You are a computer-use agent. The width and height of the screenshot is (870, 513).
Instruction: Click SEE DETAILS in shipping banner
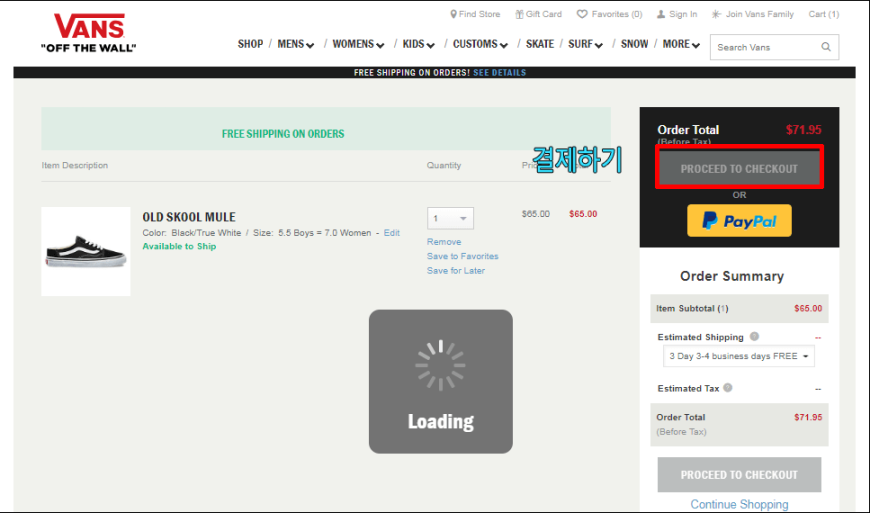pyautogui.click(x=499, y=73)
